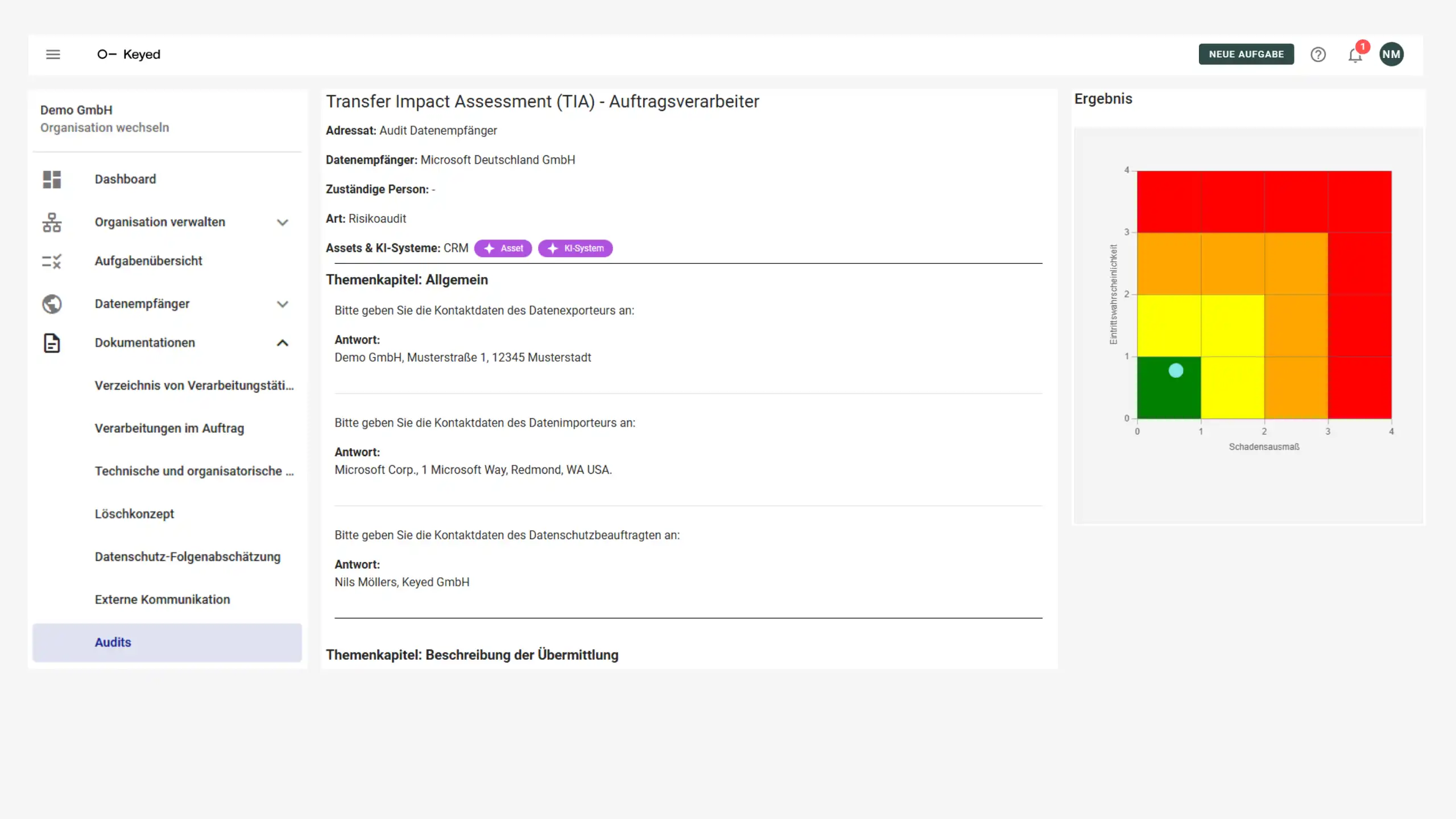Click the Dashboard grid icon

tap(52, 179)
